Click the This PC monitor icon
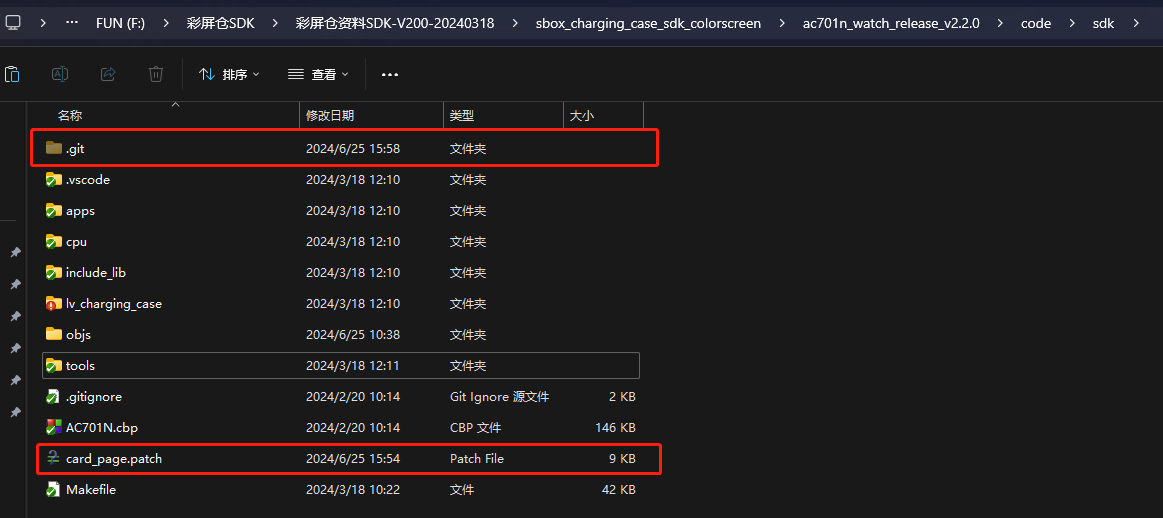The height and width of the screenshot is (518, 1163). (13, 23)
